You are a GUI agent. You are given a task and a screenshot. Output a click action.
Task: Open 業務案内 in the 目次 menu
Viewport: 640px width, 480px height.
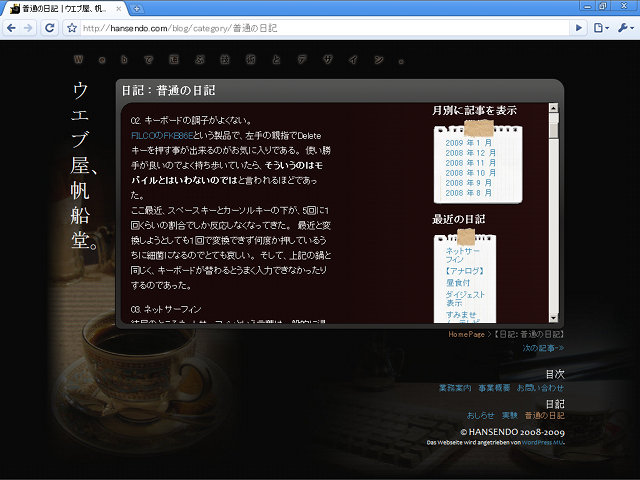point(455,388)
